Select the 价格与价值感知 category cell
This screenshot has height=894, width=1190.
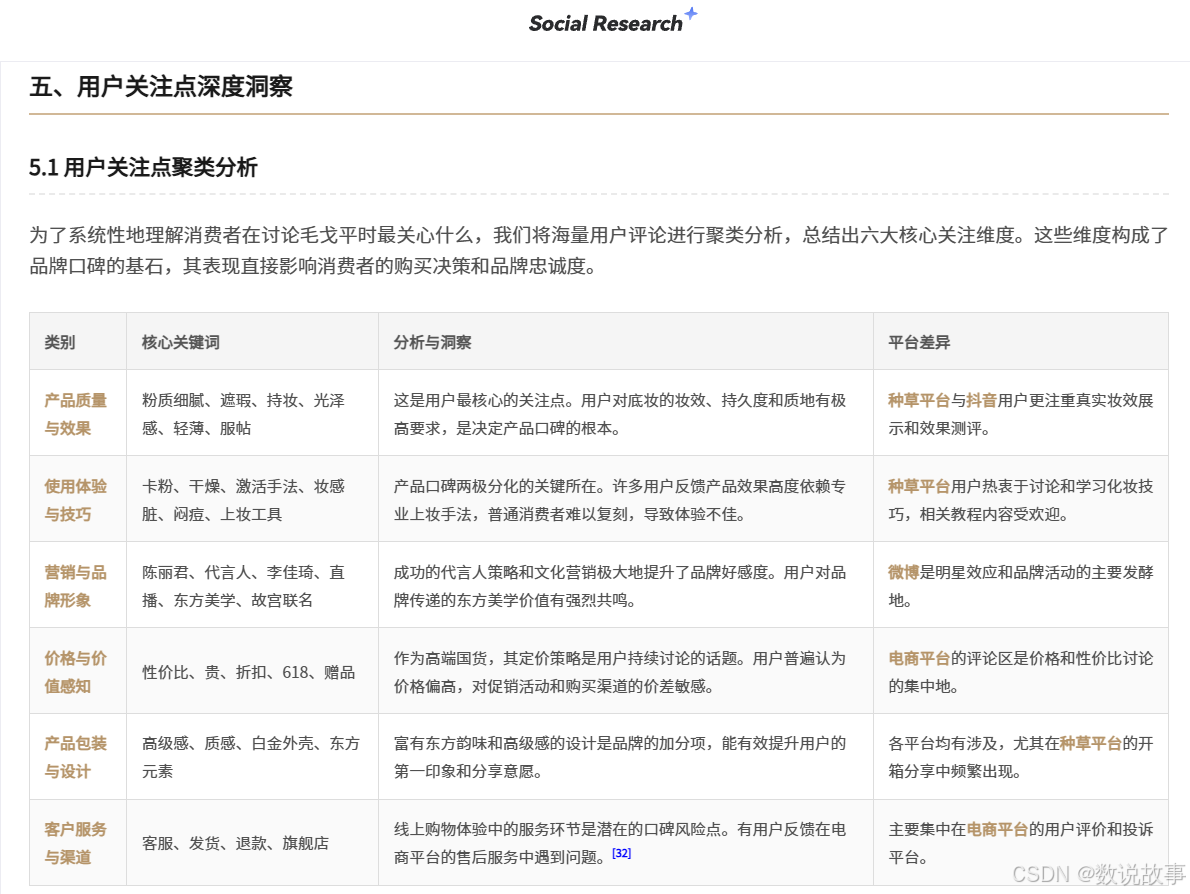click(x=76, y=672)
